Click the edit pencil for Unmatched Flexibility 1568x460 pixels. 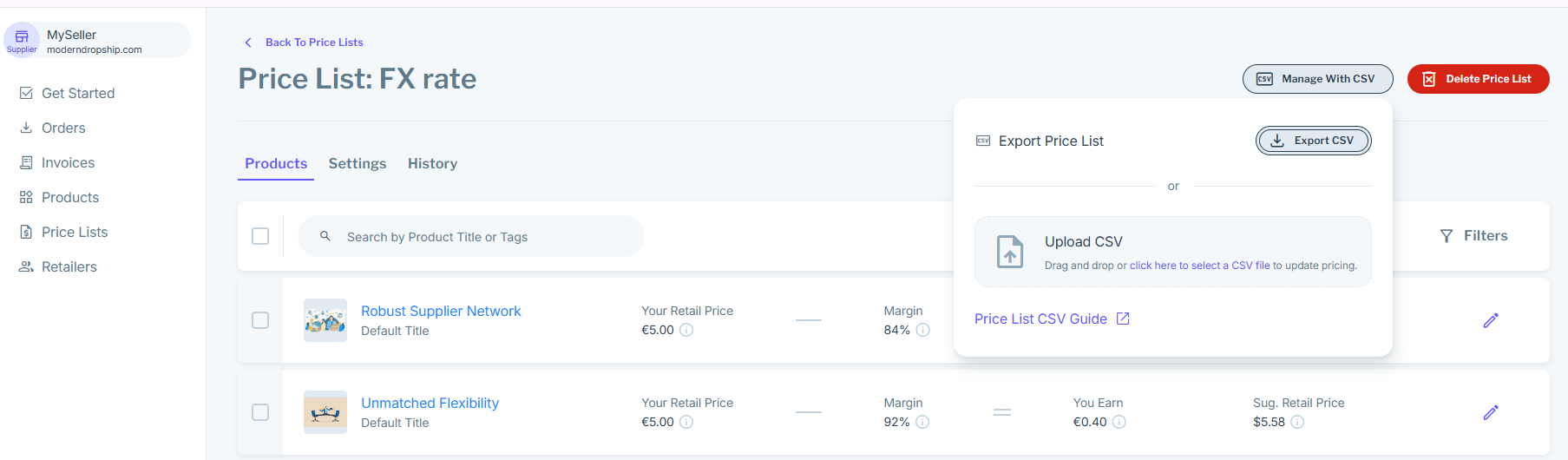(1491, 412)
